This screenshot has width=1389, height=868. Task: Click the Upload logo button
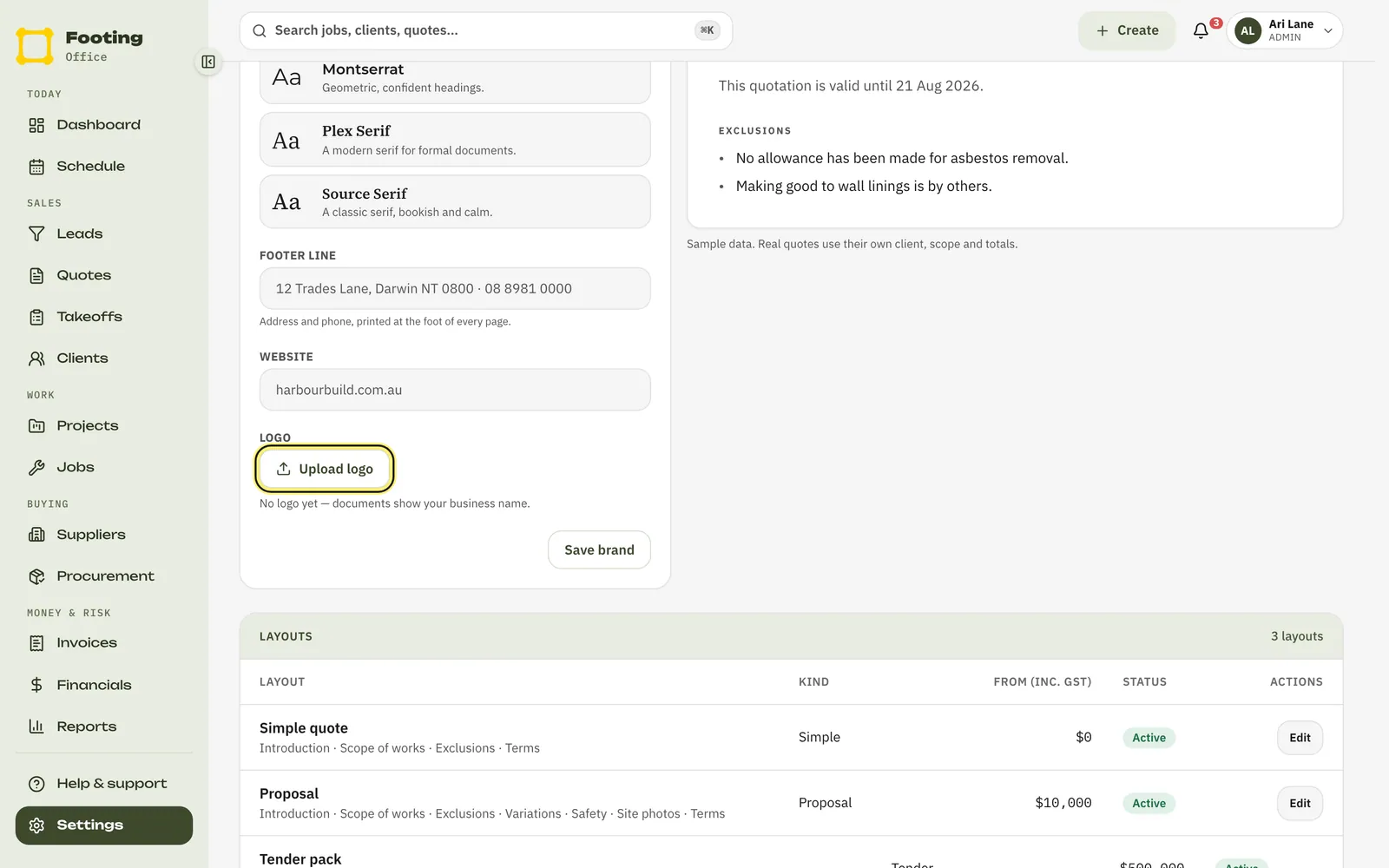click(x=325, y=469)
